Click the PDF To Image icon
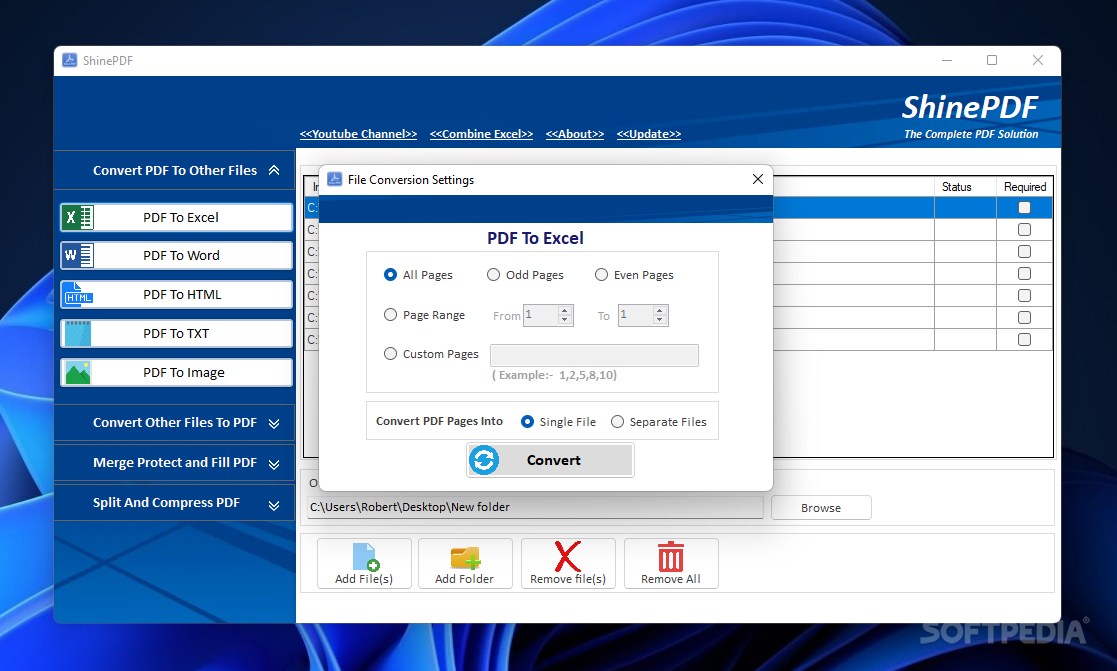This screenshot has width=1117, height=671. click(x=78, y=373)
